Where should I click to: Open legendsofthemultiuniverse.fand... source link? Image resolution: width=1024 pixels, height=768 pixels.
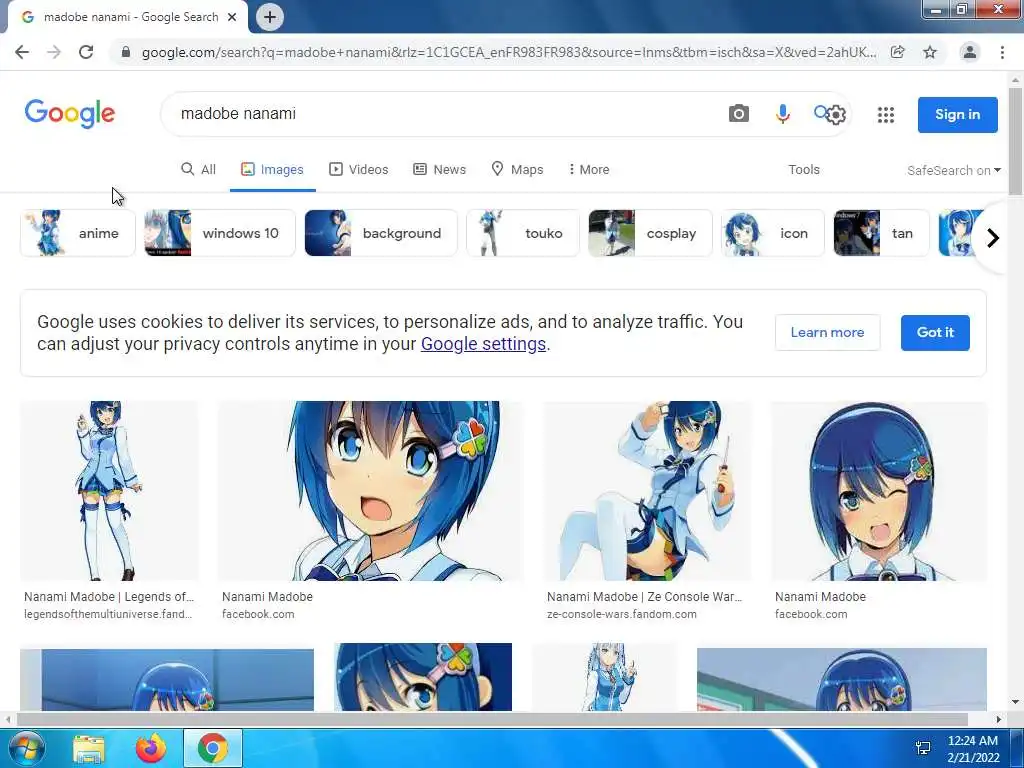tap(108, 615)
